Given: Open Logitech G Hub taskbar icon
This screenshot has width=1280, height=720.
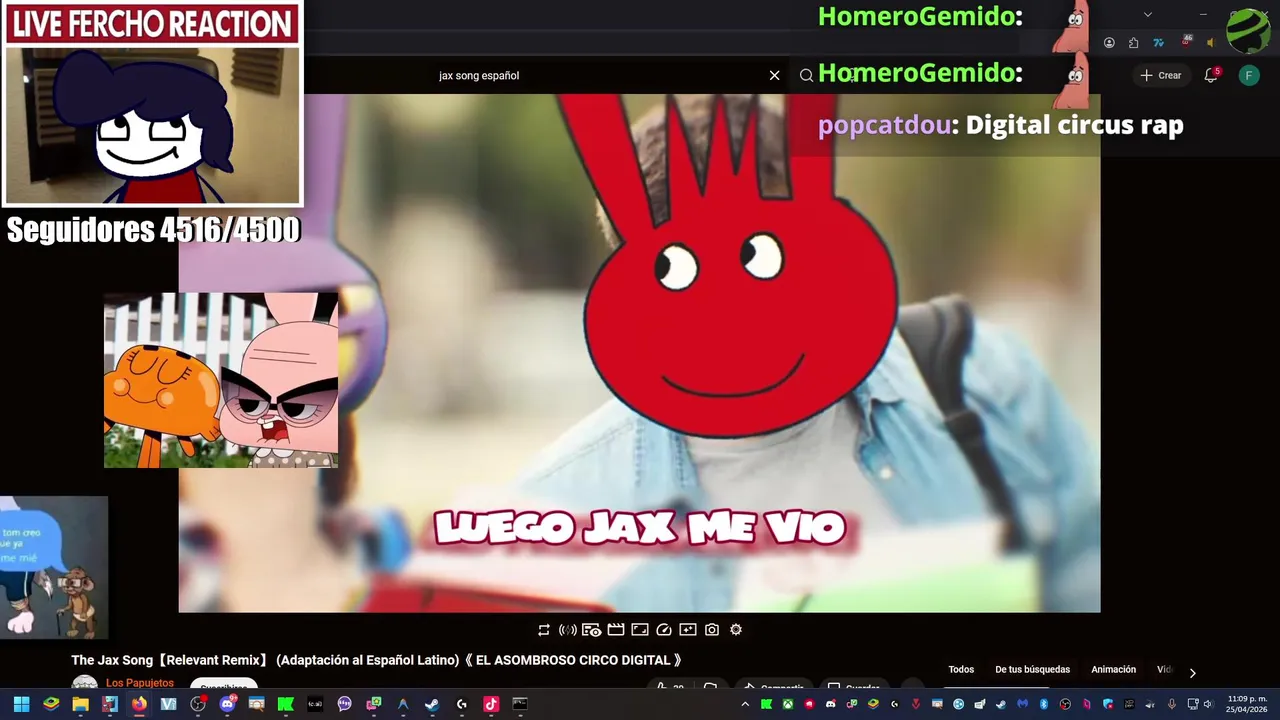Looking at the screenshot, I should 461,704.
